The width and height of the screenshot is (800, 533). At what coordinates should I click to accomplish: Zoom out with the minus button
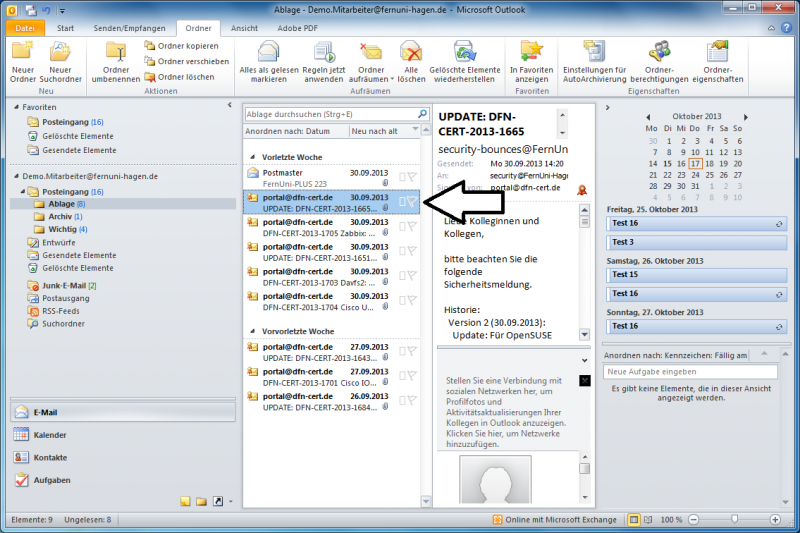pos(694,520)
